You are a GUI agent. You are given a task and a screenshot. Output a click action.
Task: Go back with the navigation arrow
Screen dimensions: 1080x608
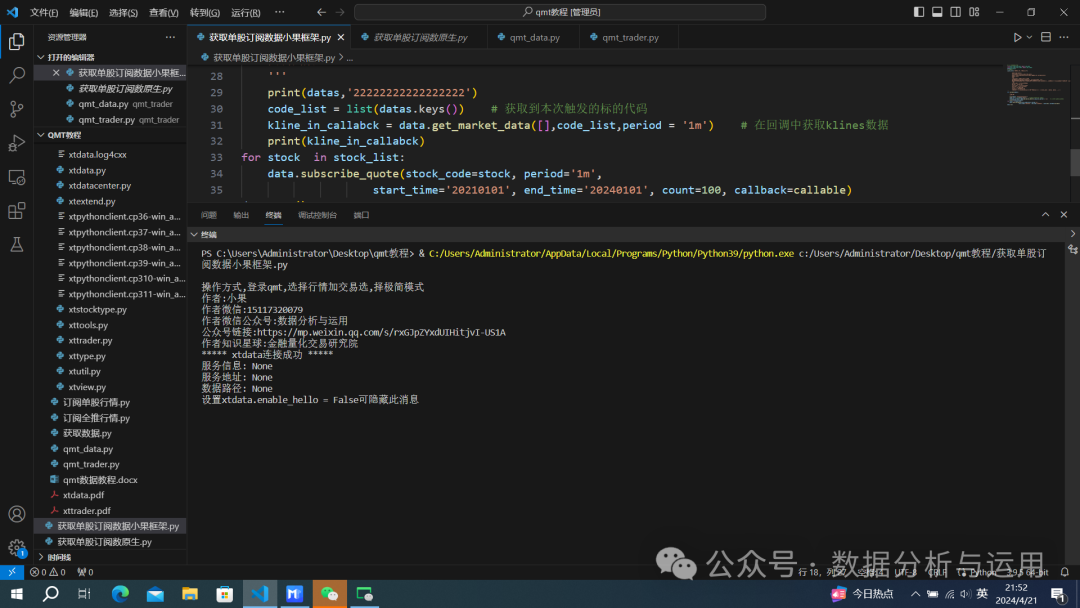click(x=322, y=12)
